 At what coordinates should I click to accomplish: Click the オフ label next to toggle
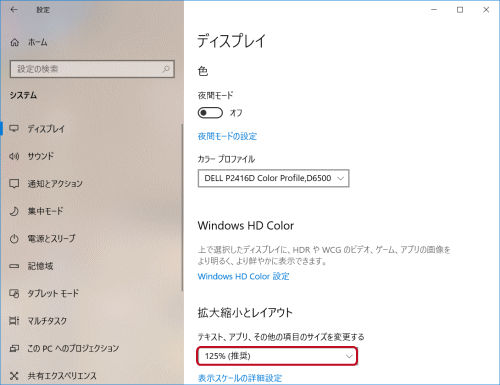tap(236, 113)
